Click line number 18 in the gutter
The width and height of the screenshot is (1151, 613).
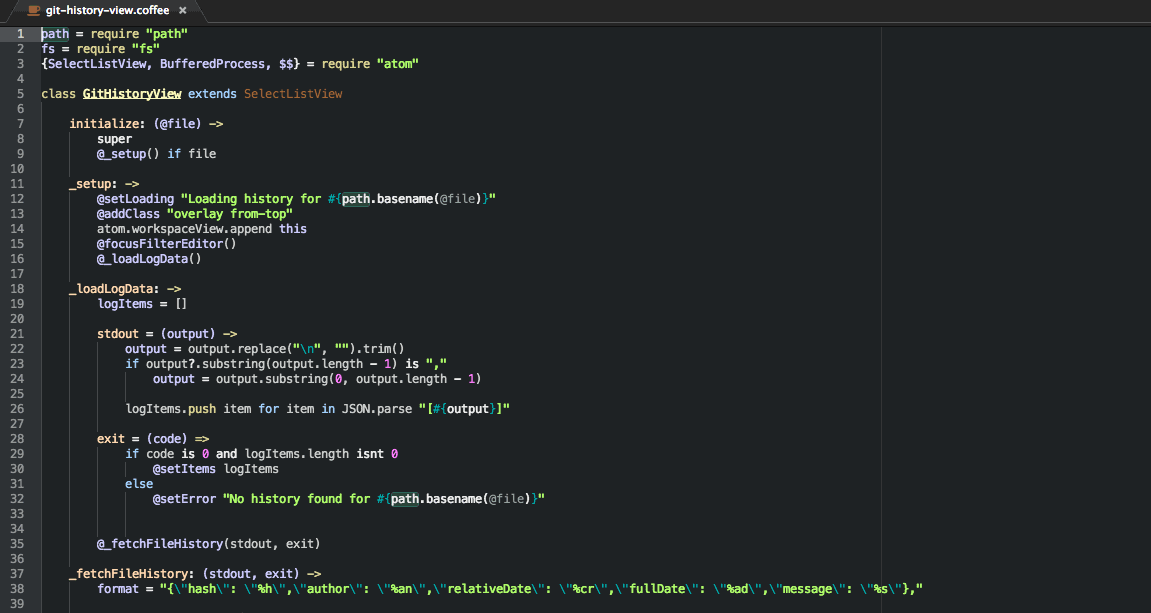pyautogui.click(x=17, y=289)
